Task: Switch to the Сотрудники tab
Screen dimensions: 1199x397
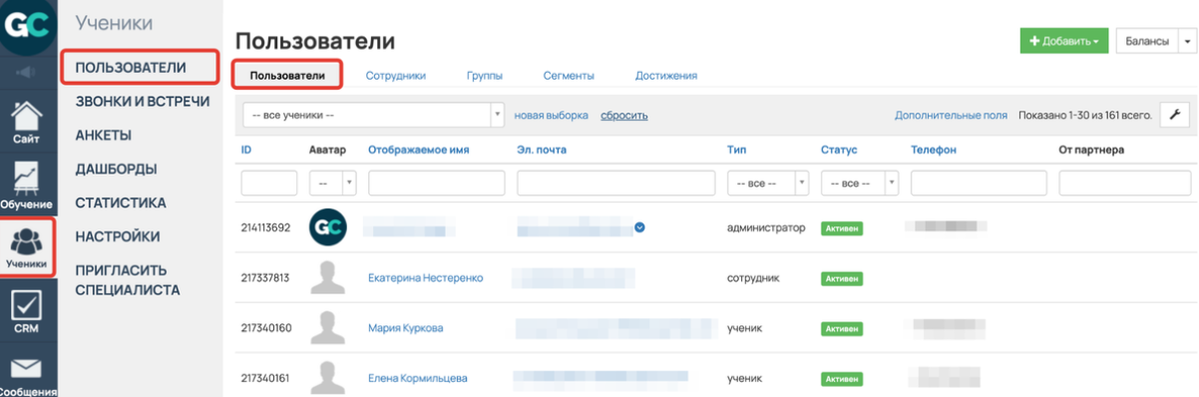Action: coord(395,76)
